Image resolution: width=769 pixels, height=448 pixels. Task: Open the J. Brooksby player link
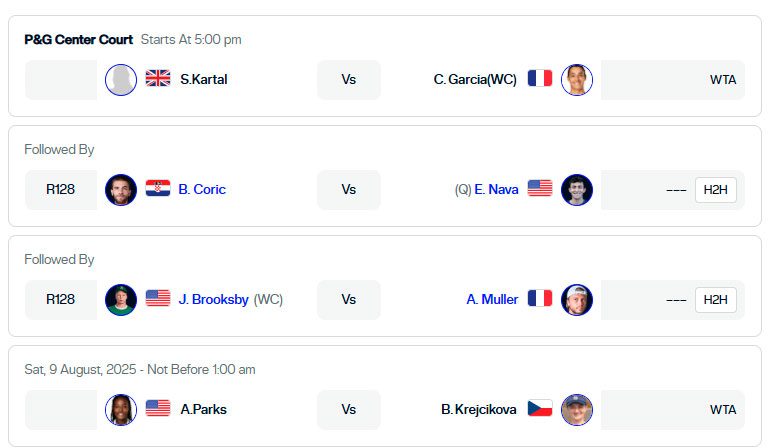(213, 299)
